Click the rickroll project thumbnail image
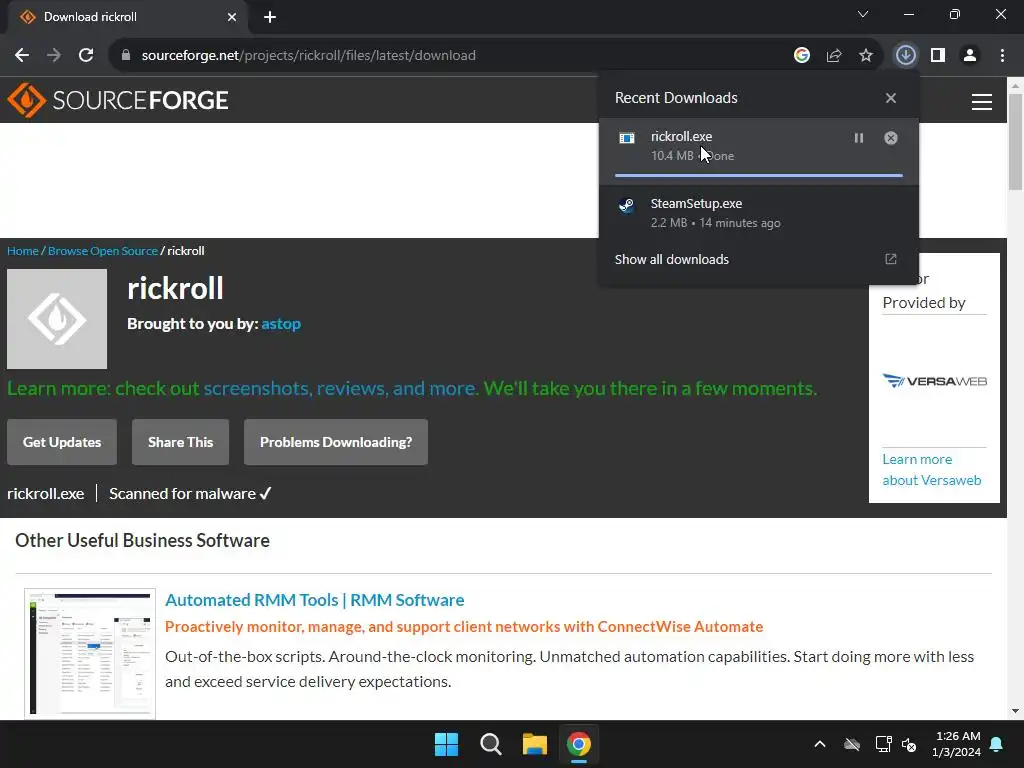 tap(57, 319)
